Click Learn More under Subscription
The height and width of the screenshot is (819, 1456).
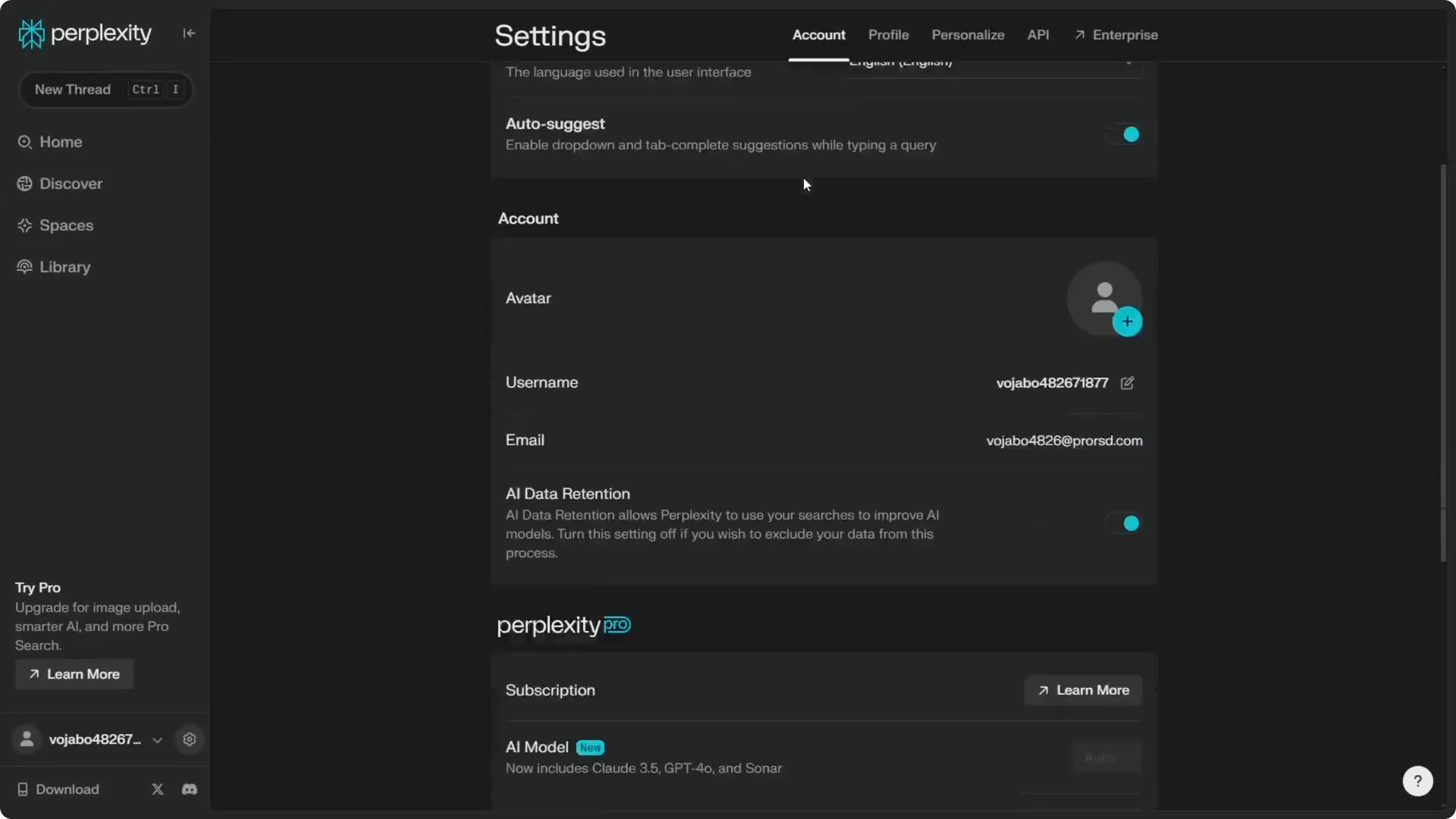[x=1082, y=689]
